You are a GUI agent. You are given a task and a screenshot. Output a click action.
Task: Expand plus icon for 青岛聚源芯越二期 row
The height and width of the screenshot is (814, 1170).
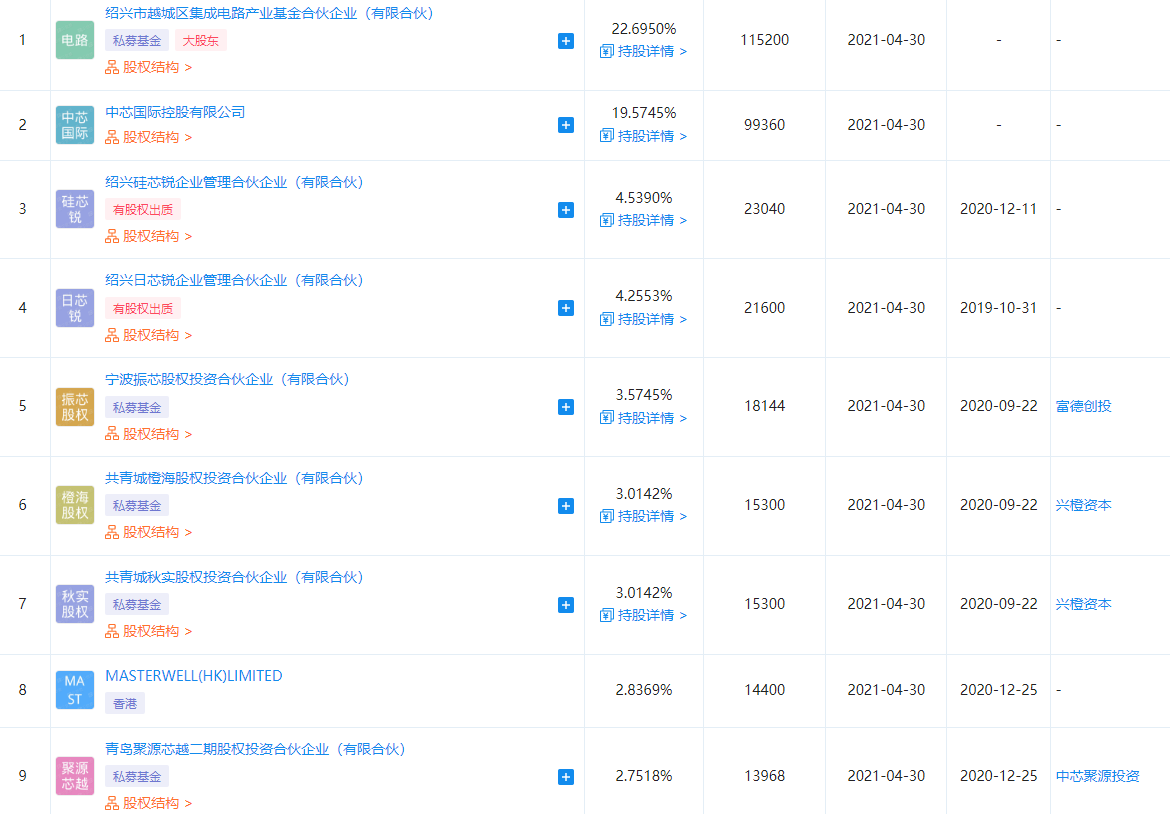[566, 777]
